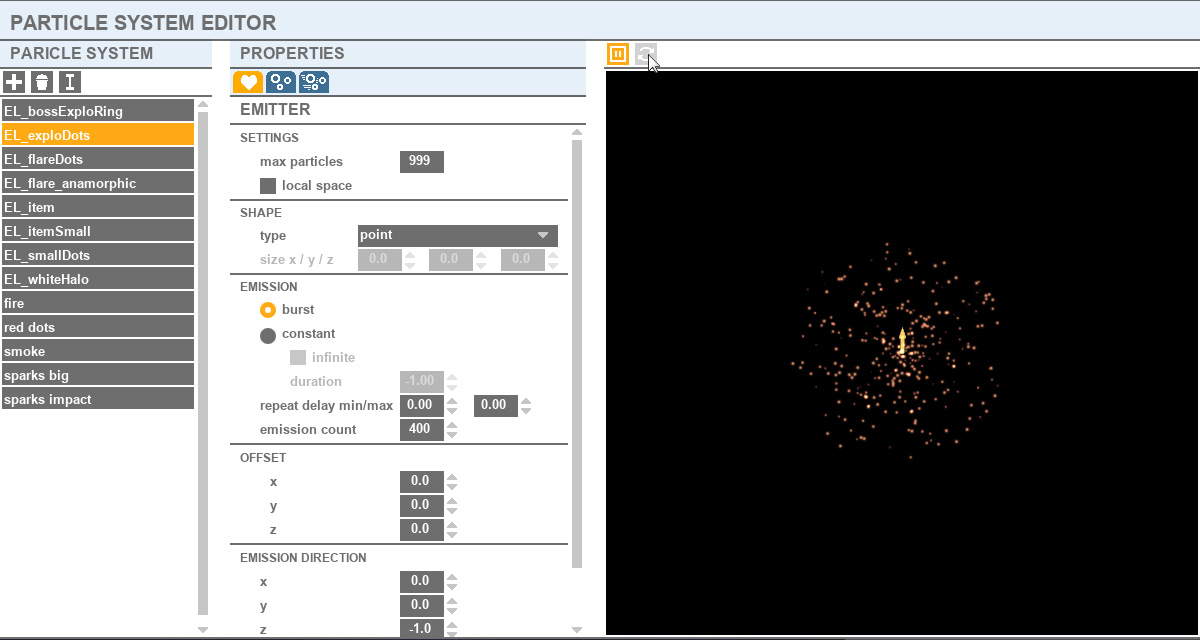Edit repeat delay min field

(422, 405)
